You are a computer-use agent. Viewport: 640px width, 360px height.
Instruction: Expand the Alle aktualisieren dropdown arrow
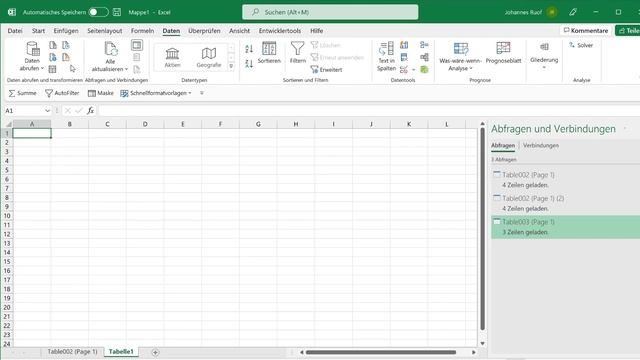pos(126,69)
